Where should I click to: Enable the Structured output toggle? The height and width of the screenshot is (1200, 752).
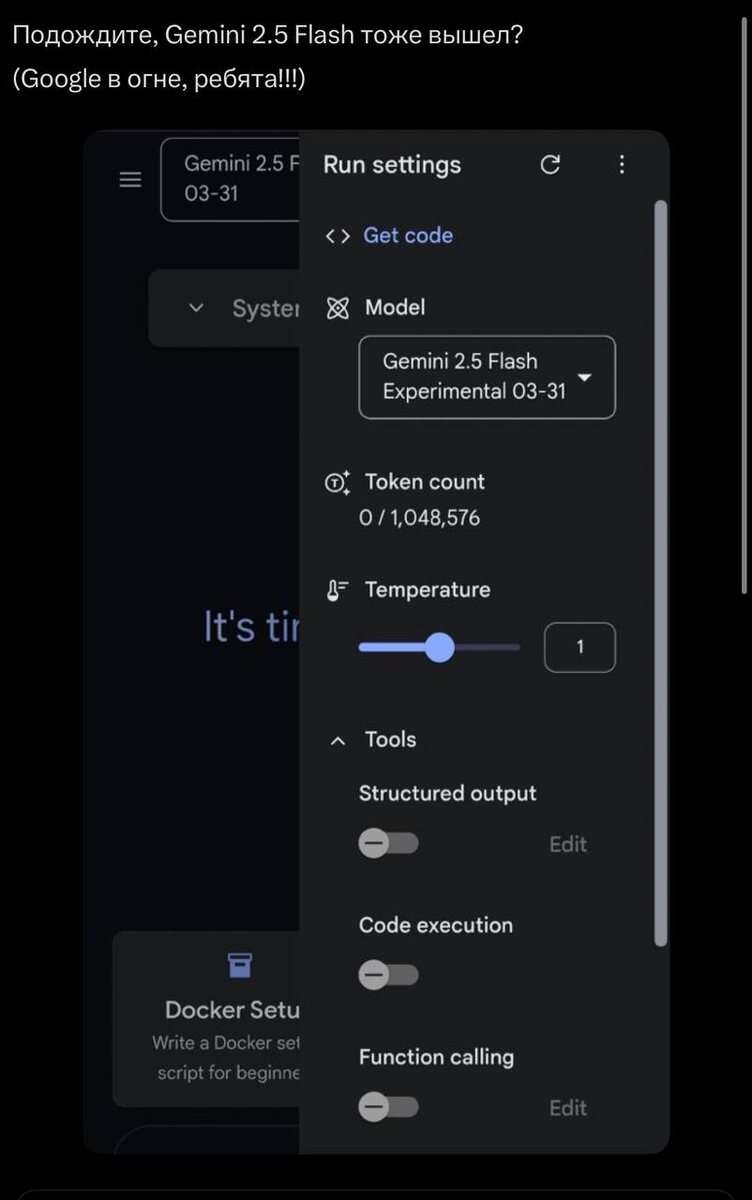pyautogui.click(x=388, y=844)
